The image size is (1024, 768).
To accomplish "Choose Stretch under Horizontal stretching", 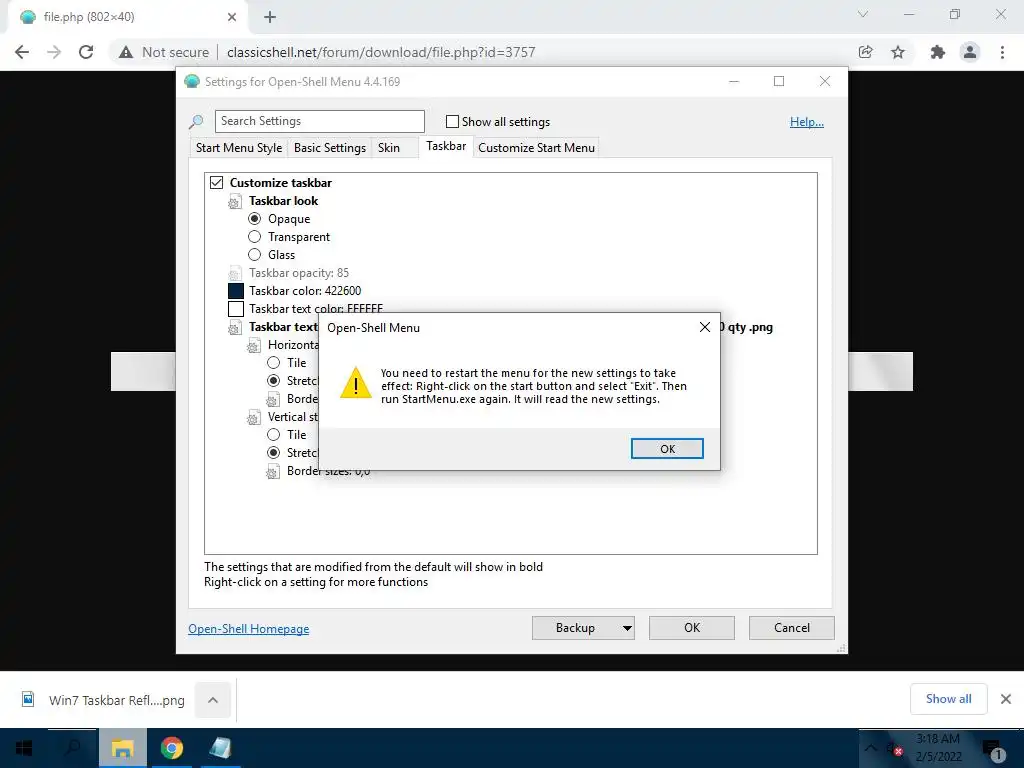I will (274, 381).
